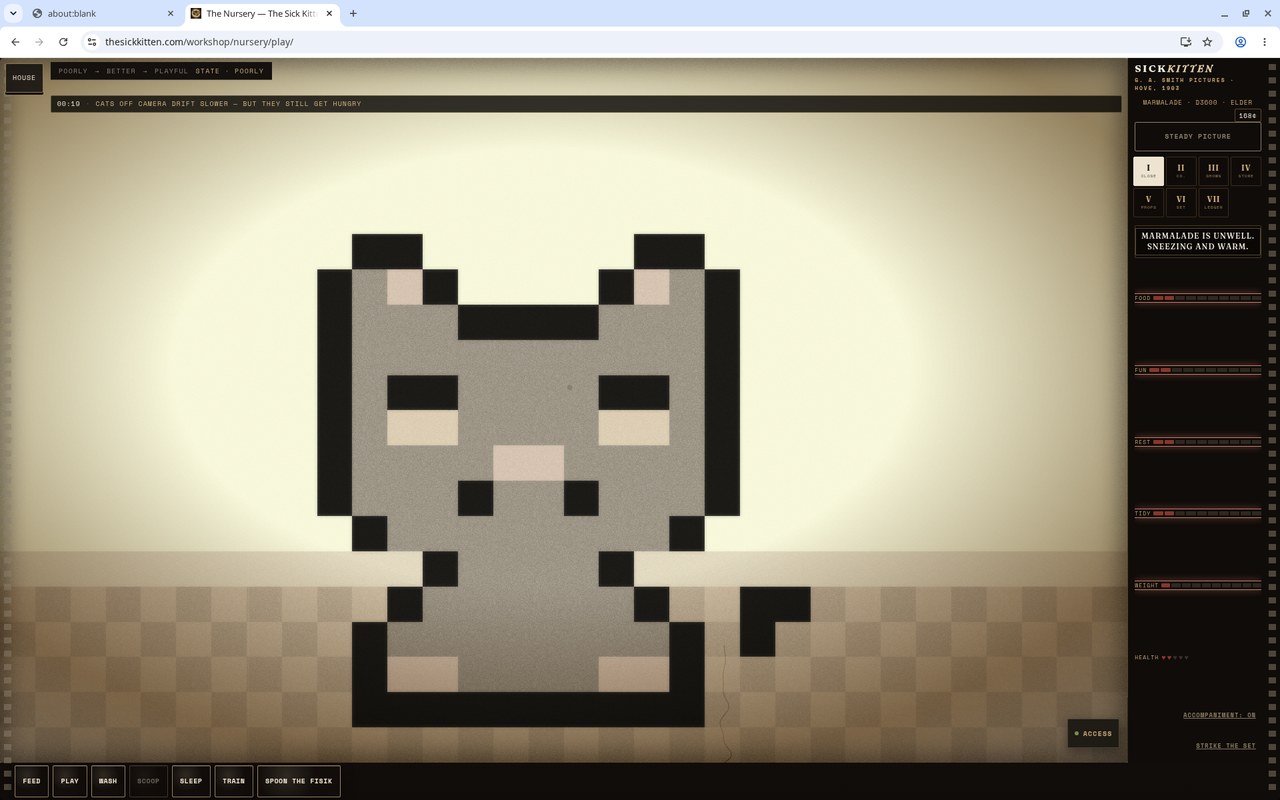
Task: Click the WASH action button
Action: click(108, 781)
